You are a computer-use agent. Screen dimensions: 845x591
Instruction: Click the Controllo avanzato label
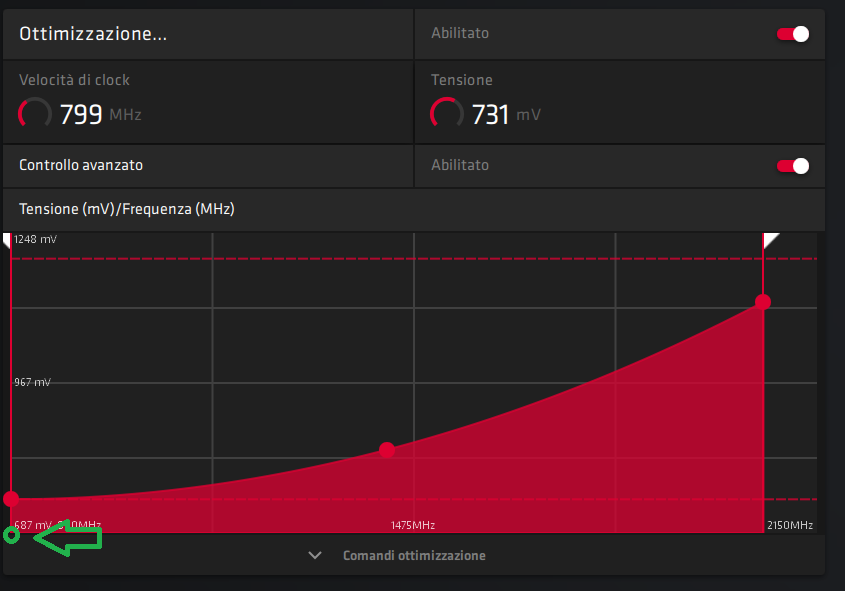click(81, 165)
